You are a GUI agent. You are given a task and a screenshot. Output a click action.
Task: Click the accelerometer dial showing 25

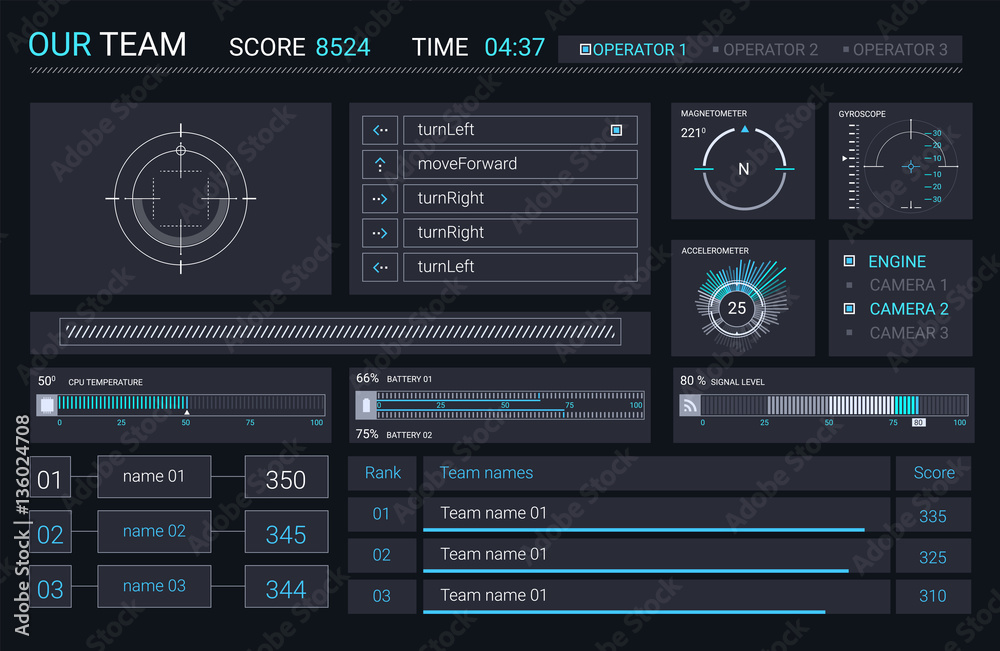tap(737, 308)
